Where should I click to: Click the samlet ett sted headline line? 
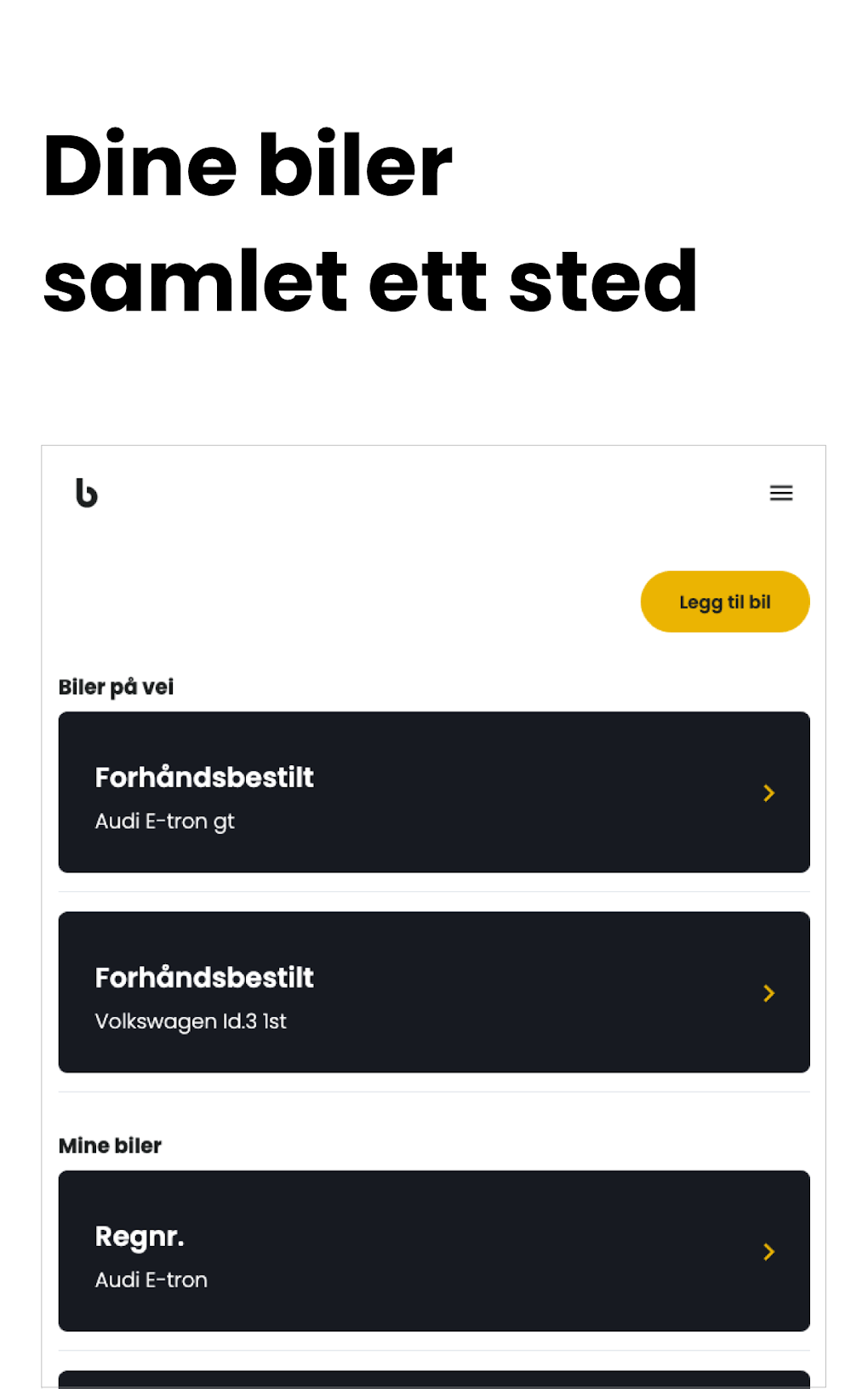point(370,281)
